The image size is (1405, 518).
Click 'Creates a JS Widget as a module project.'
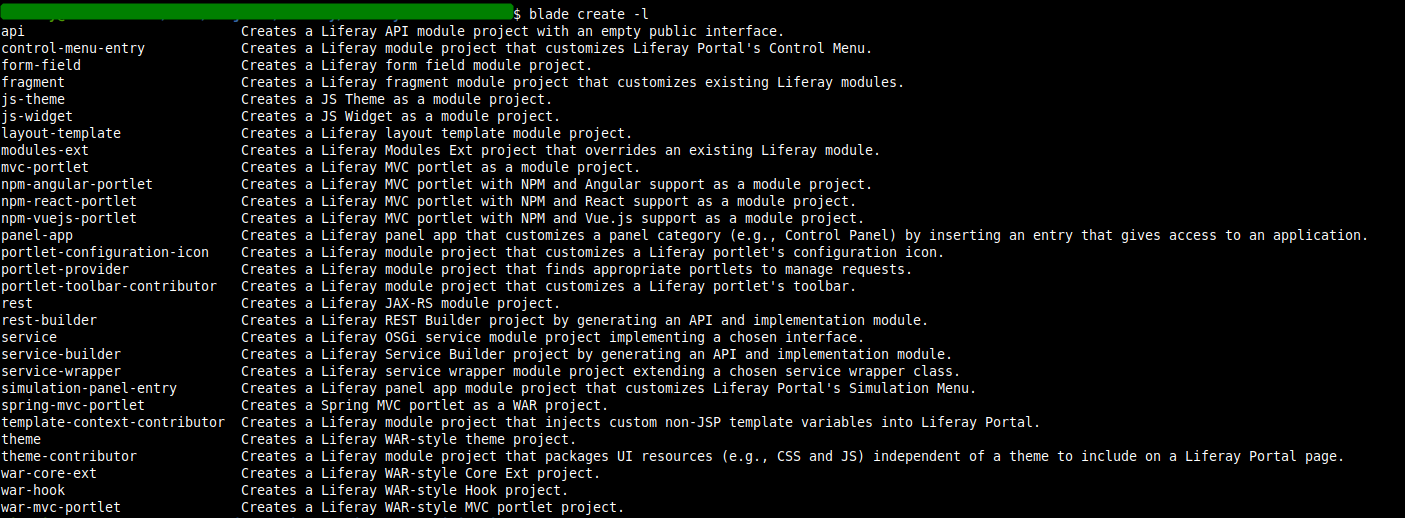(401, 116)
